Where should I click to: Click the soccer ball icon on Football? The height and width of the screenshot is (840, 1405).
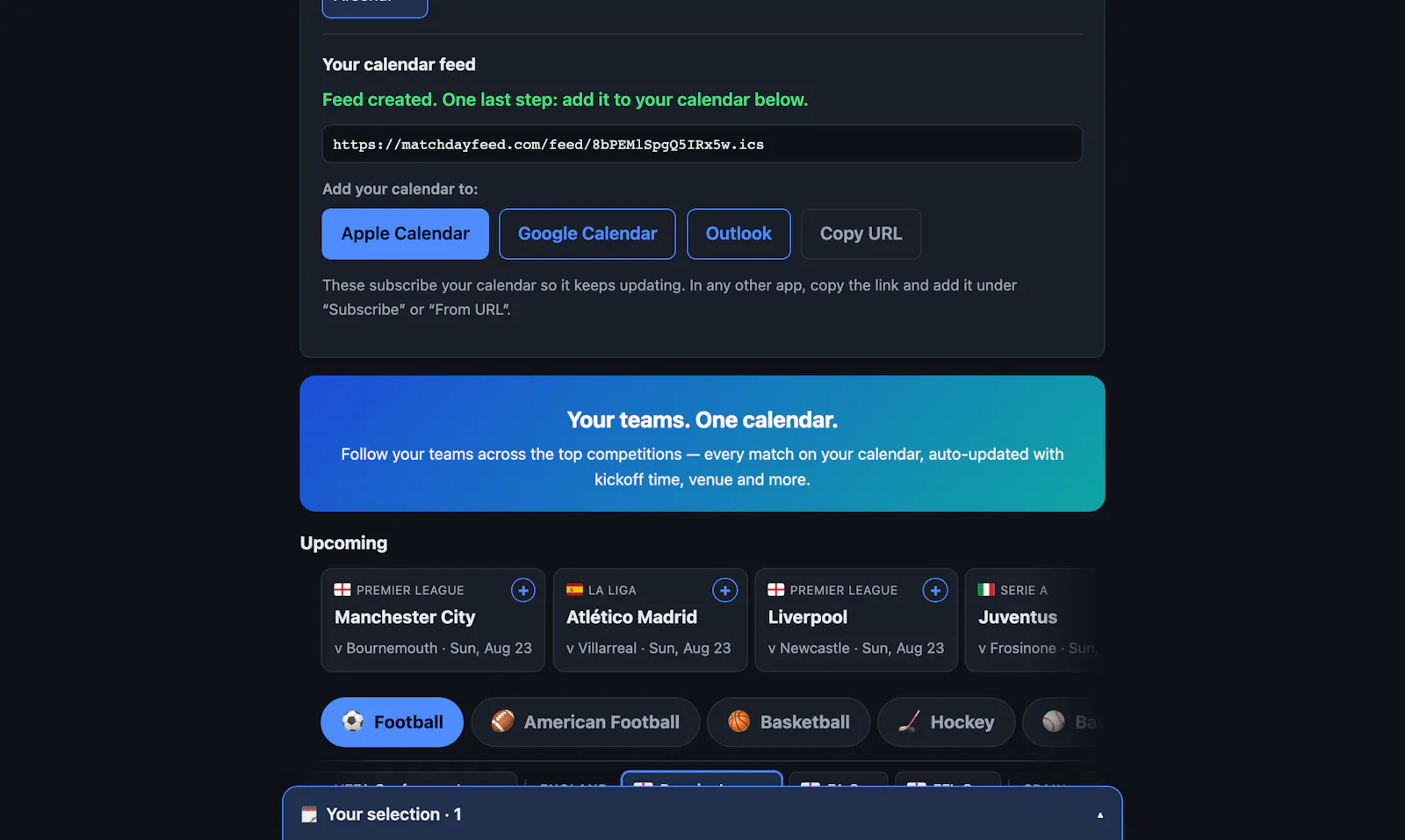click(353, 722)
